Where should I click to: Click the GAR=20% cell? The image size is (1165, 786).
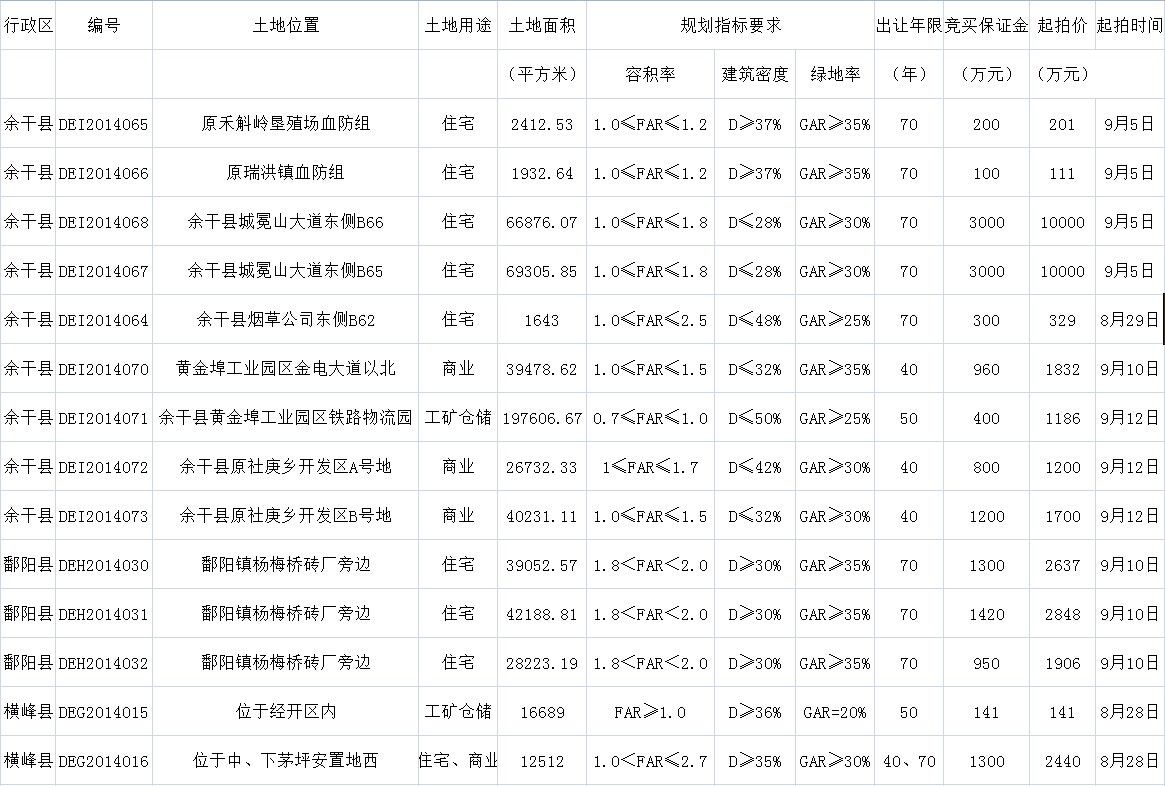click(835, 712)
